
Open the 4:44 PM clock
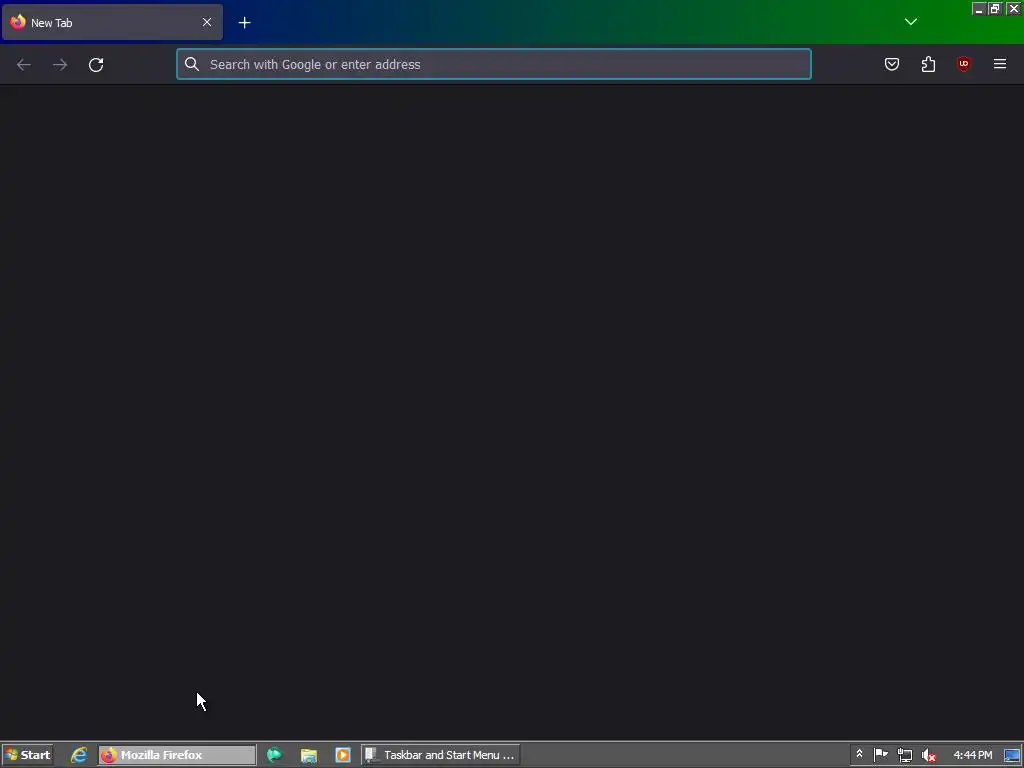(x=972, y=755)
